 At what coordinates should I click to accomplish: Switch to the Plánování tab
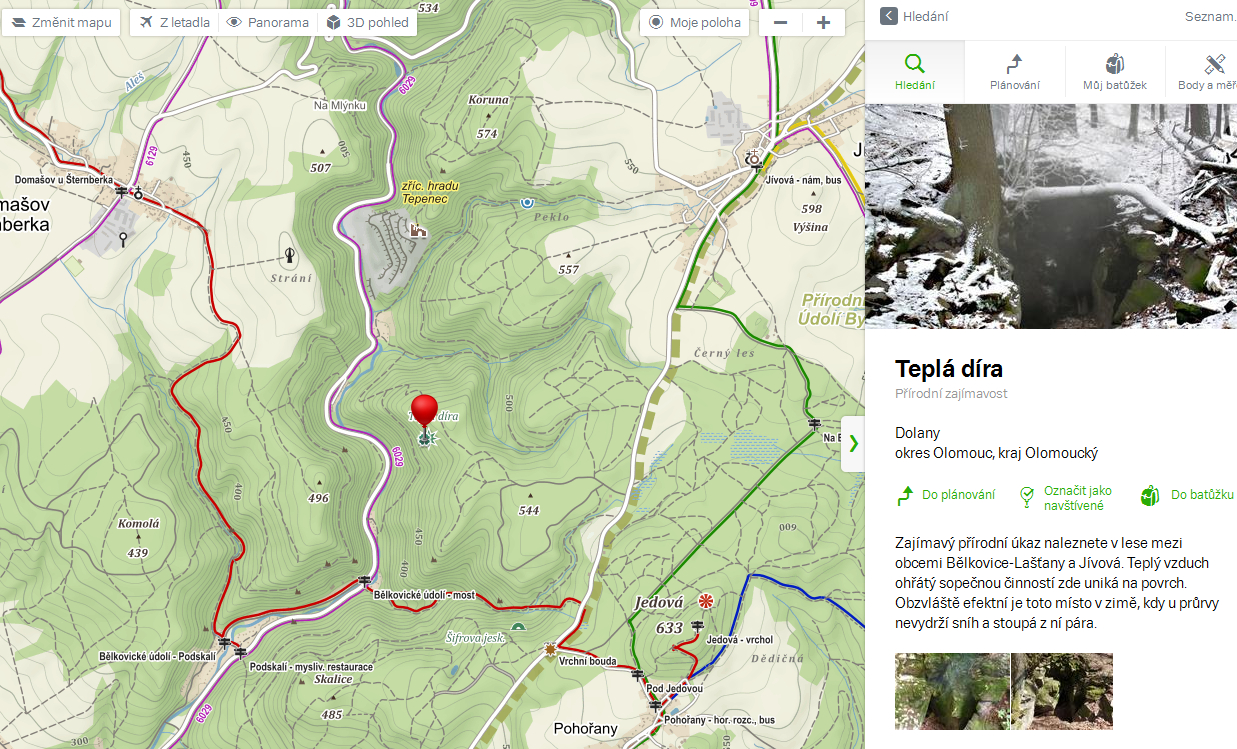pyautogui.click(x=1015, y=72)
